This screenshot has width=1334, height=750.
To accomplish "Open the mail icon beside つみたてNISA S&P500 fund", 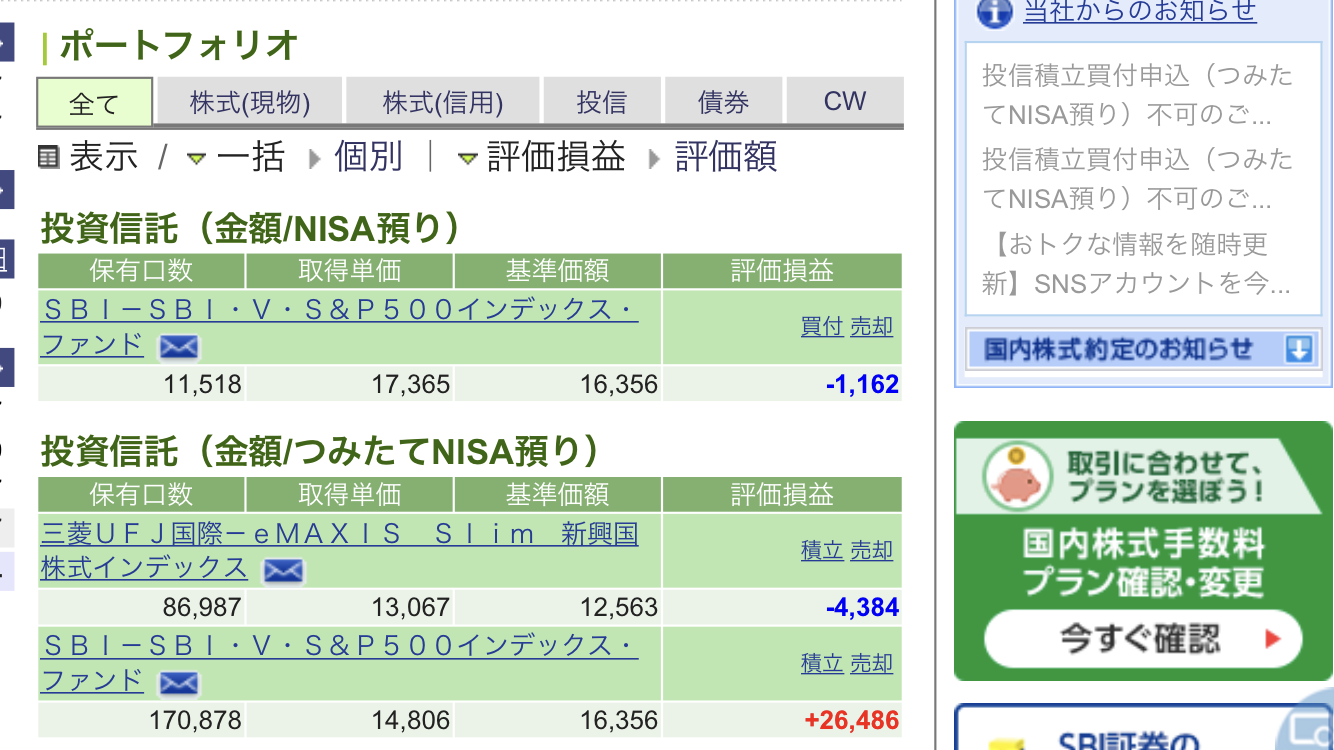I will 179,684.
